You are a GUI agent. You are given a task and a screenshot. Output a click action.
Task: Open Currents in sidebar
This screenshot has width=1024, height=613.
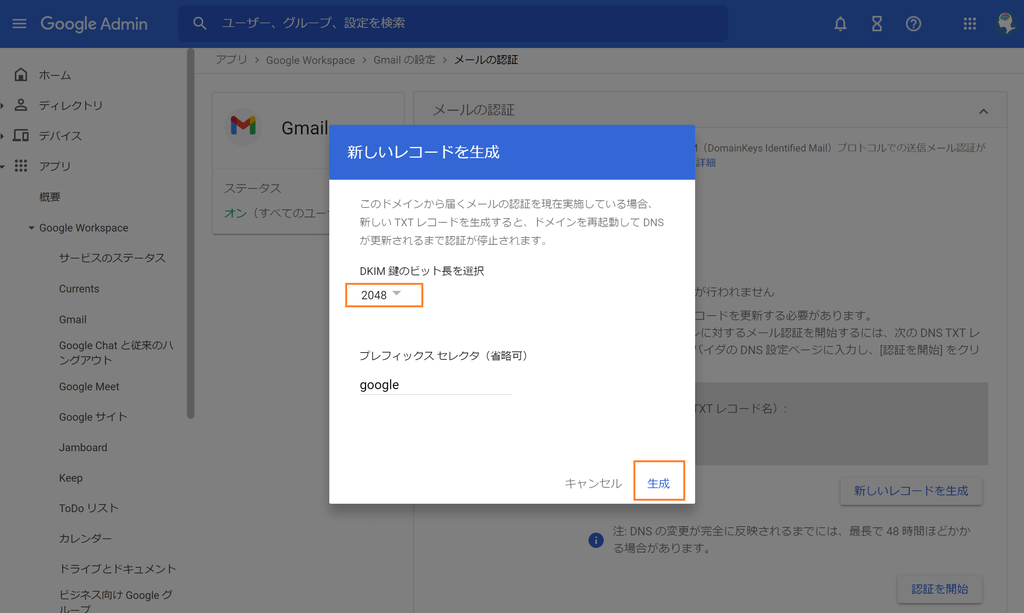79,289
